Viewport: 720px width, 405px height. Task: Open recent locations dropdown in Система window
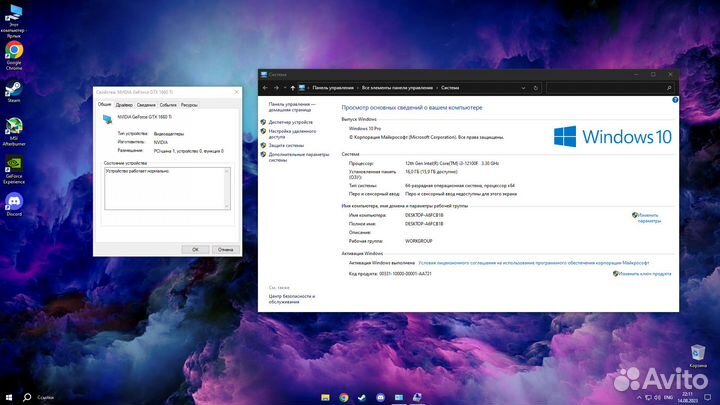coord(285,88)
